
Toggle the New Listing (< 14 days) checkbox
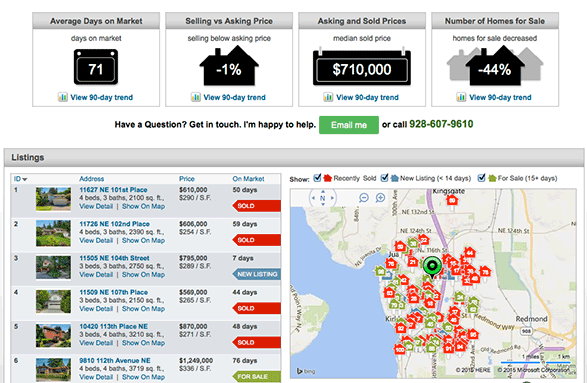coord(384,178)
